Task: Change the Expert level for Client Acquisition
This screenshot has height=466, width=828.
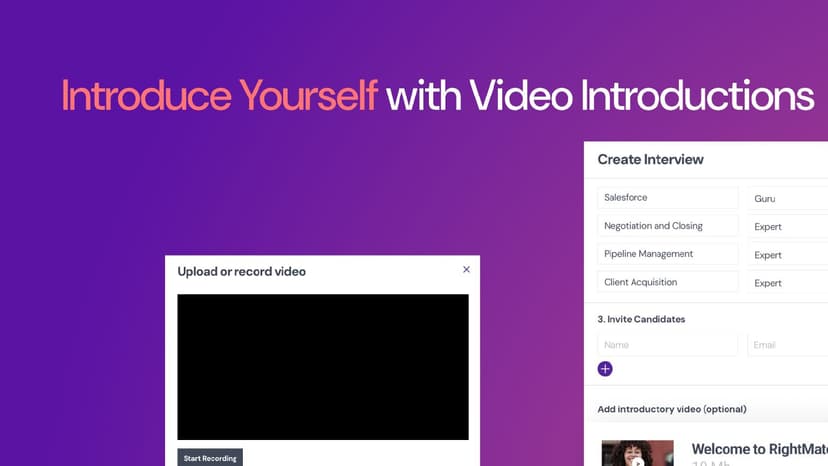Action: tap(787, 283)
